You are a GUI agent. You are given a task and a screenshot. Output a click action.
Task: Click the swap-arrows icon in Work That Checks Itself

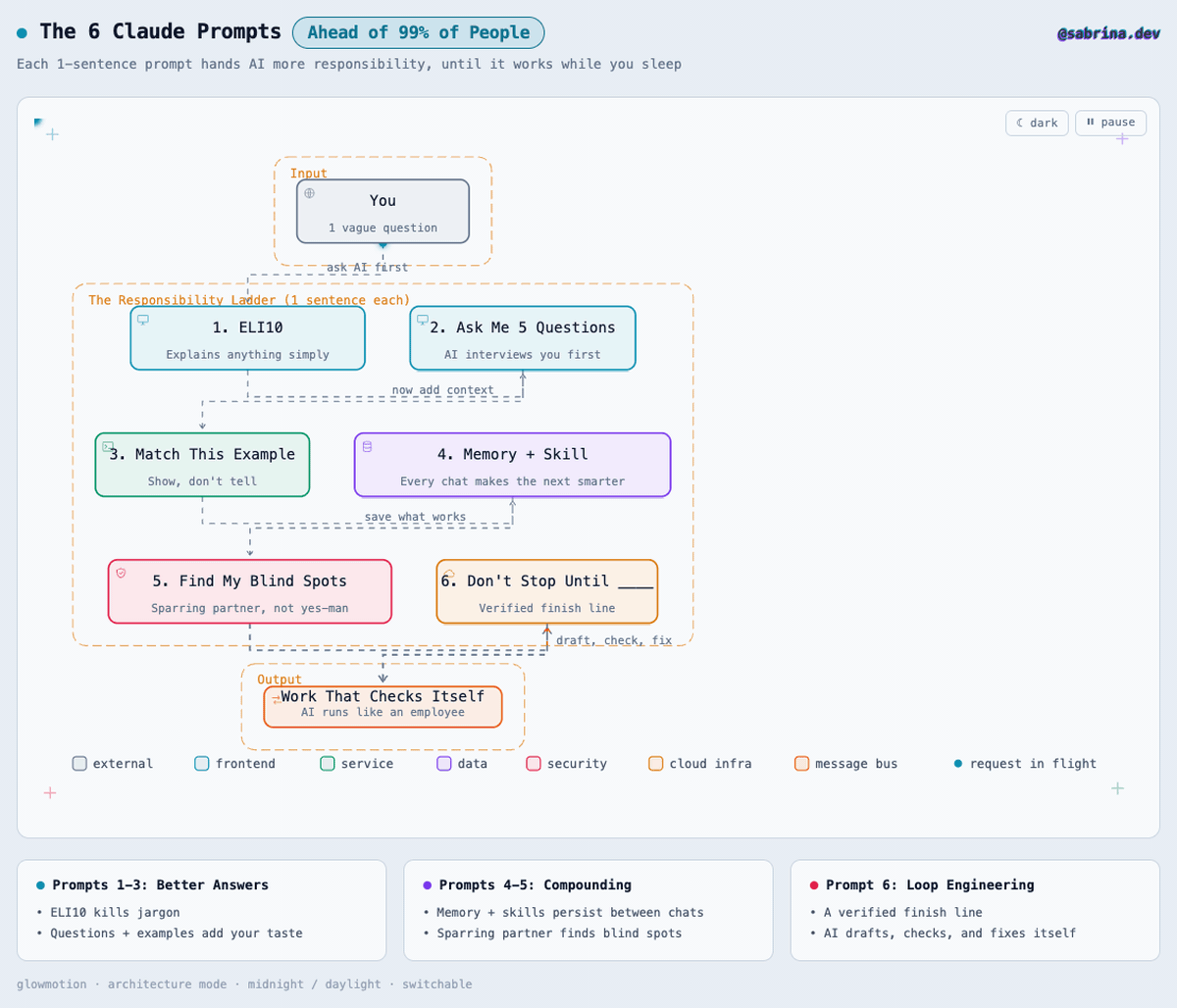point(277,699)
